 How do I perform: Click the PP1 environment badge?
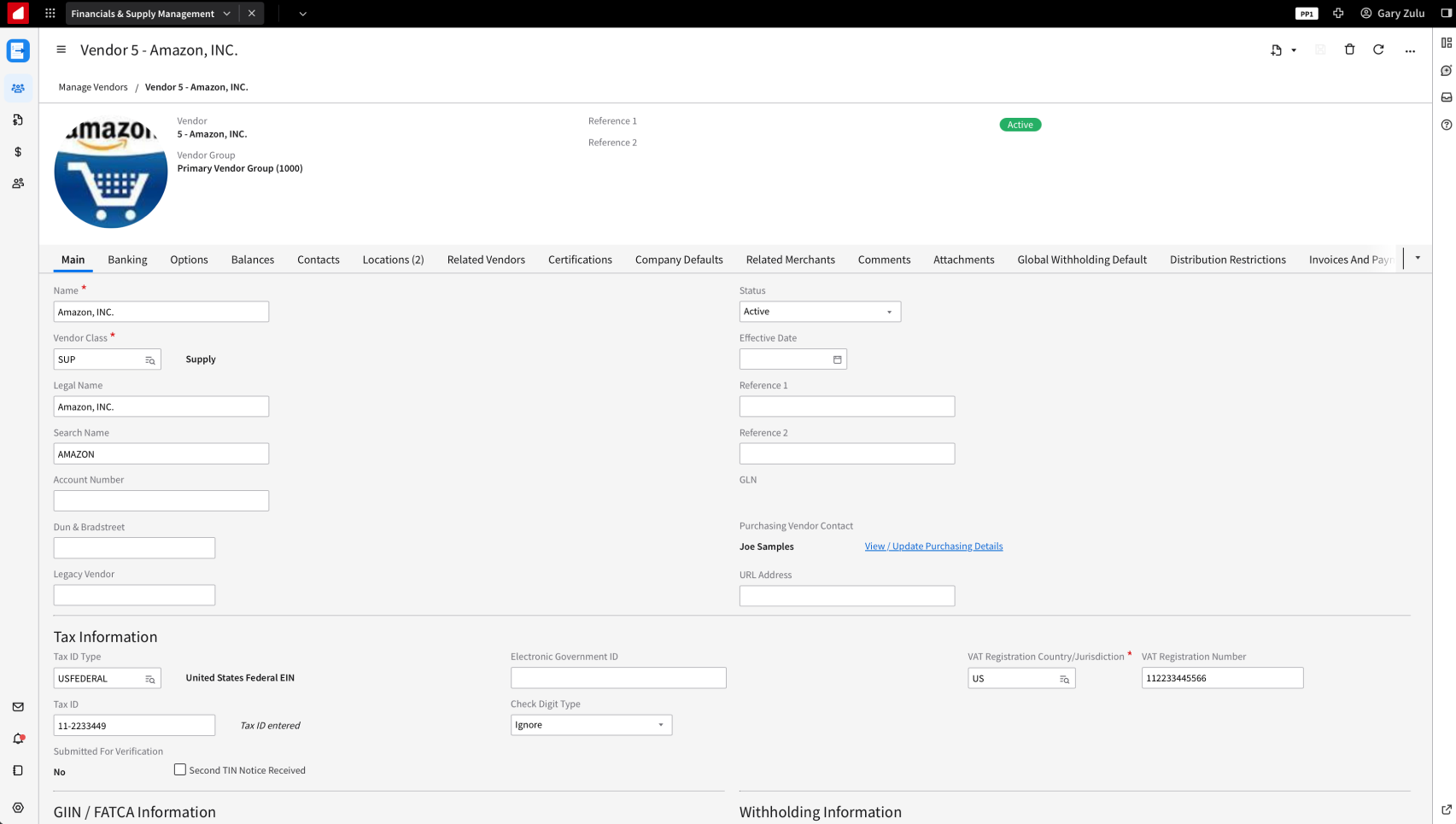tap(1307, 14)
